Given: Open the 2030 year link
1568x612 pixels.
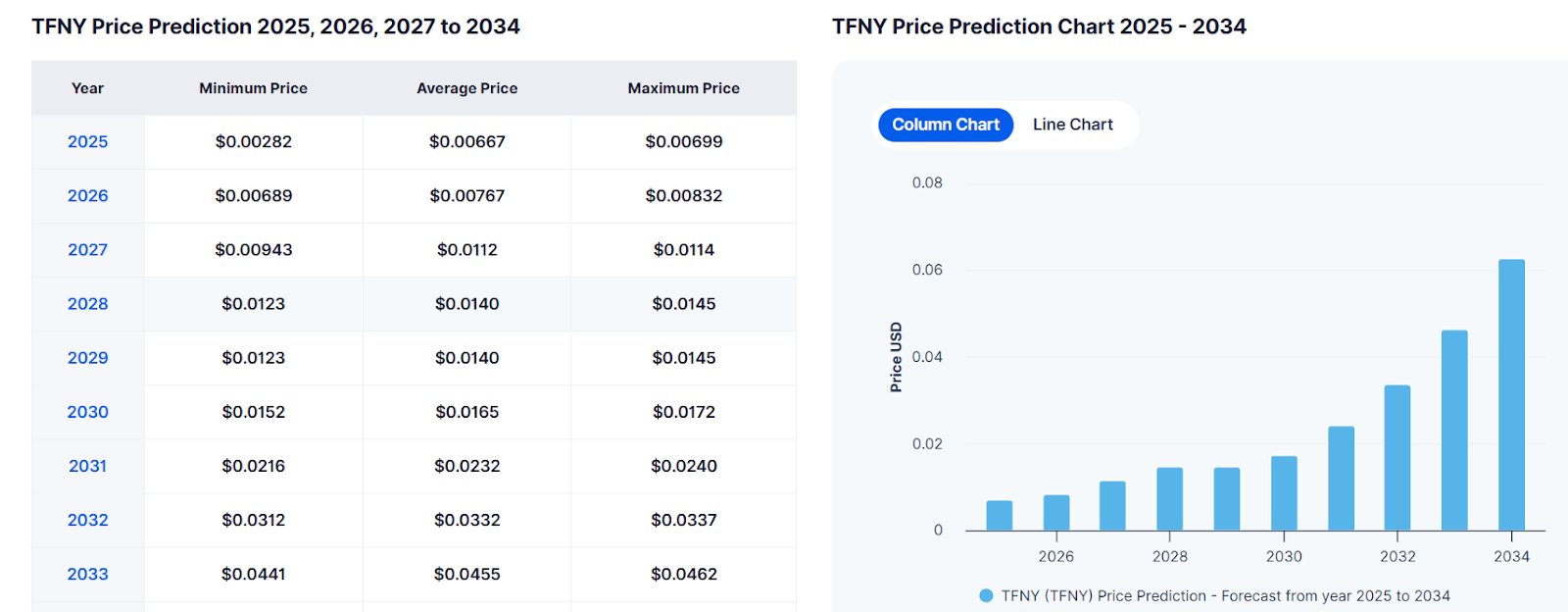Looking at the screenshot, I should [x=87, y=412].
